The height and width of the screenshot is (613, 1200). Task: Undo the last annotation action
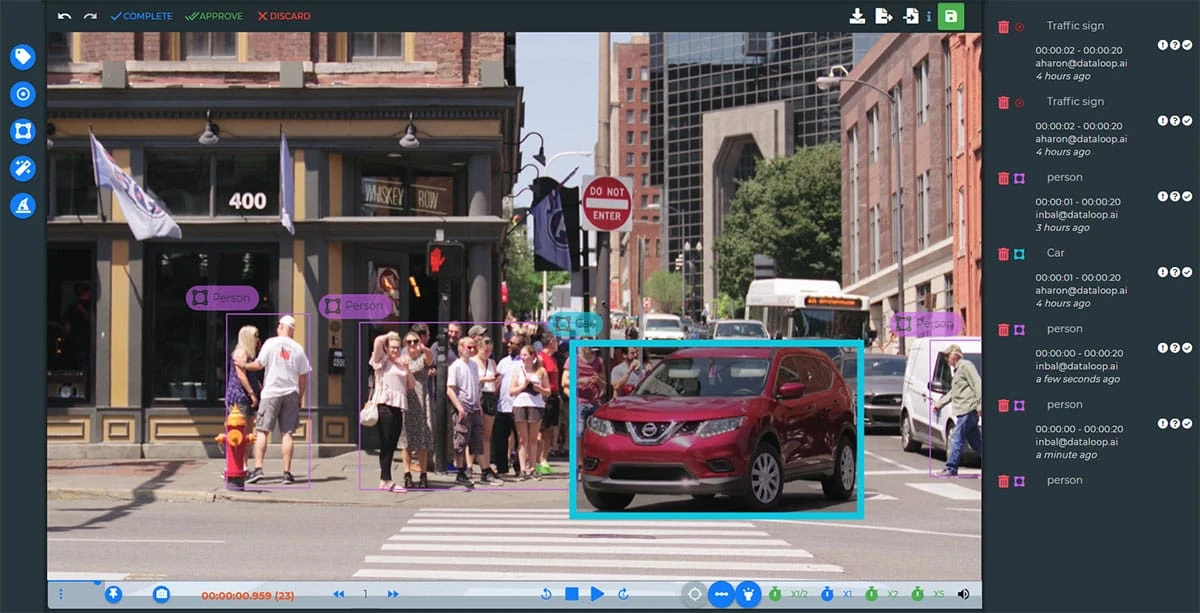click(x=63, y=15)
